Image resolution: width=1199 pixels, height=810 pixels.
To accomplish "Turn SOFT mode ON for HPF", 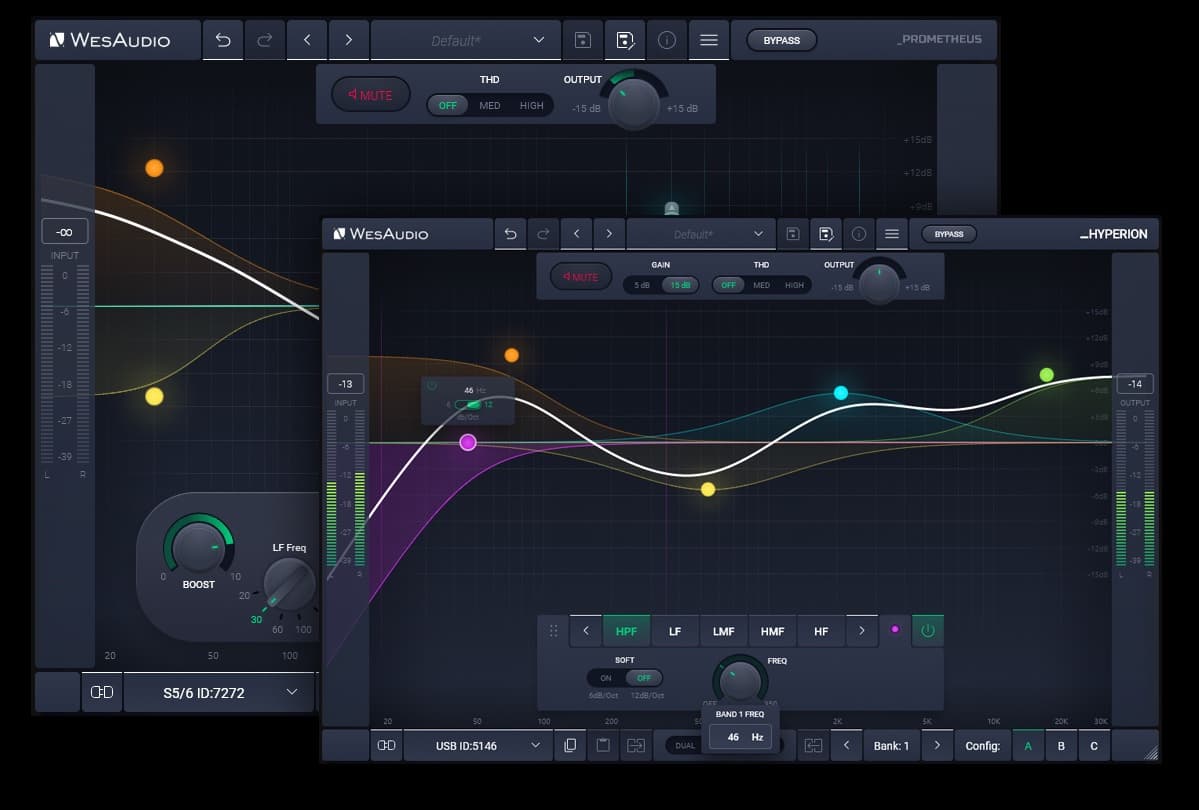I will pyautogui.click(x=606, y=678).
